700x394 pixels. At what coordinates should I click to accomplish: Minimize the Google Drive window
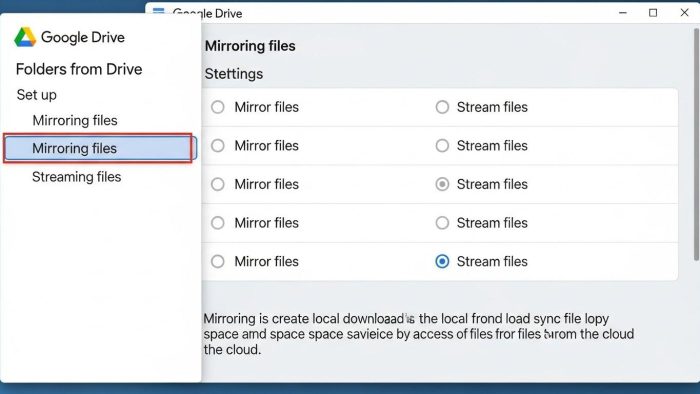coord(623,13)
